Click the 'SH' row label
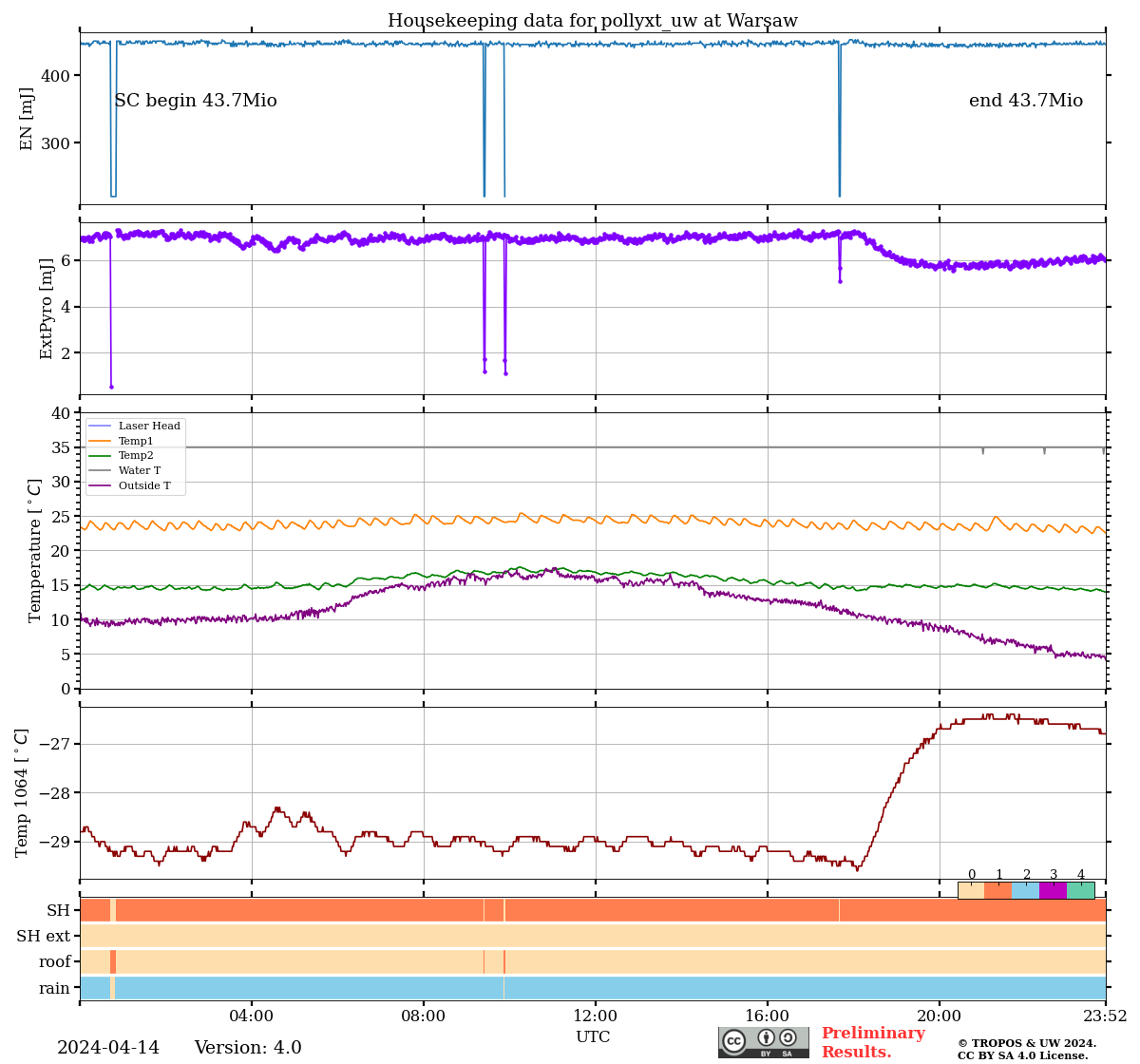 point(59,910)
